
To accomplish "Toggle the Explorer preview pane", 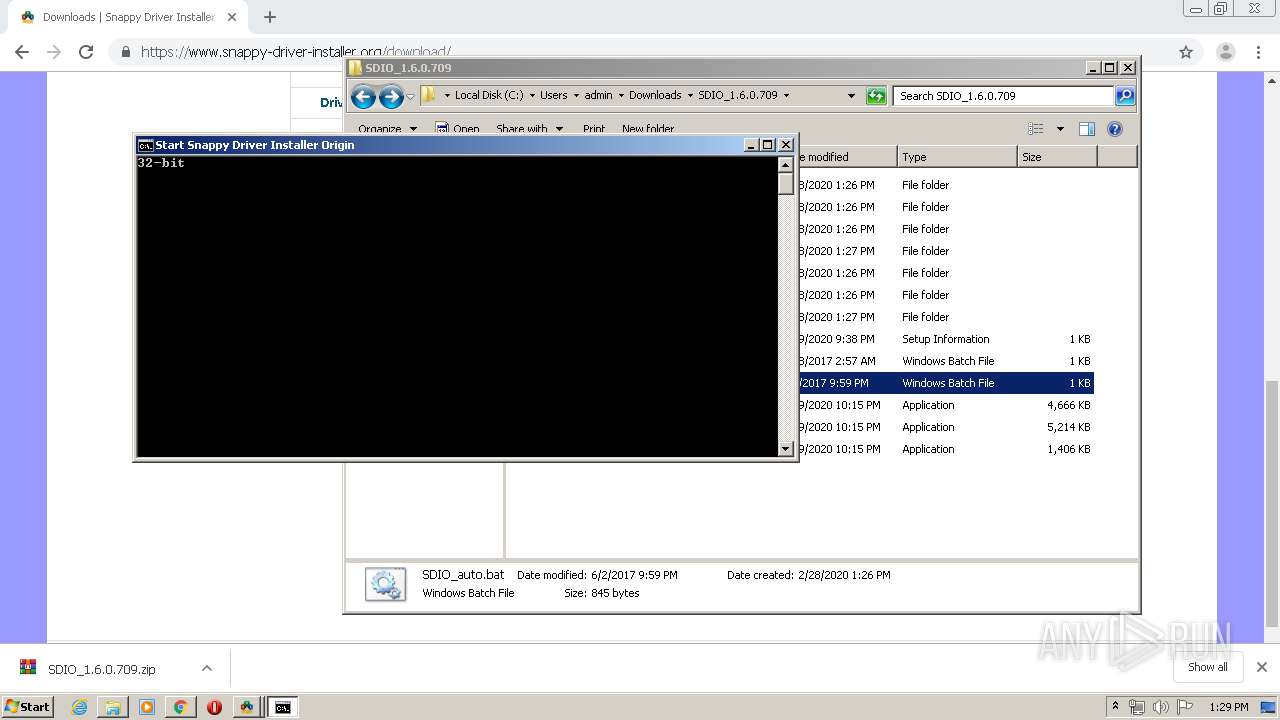I will tap(1087, 129).
